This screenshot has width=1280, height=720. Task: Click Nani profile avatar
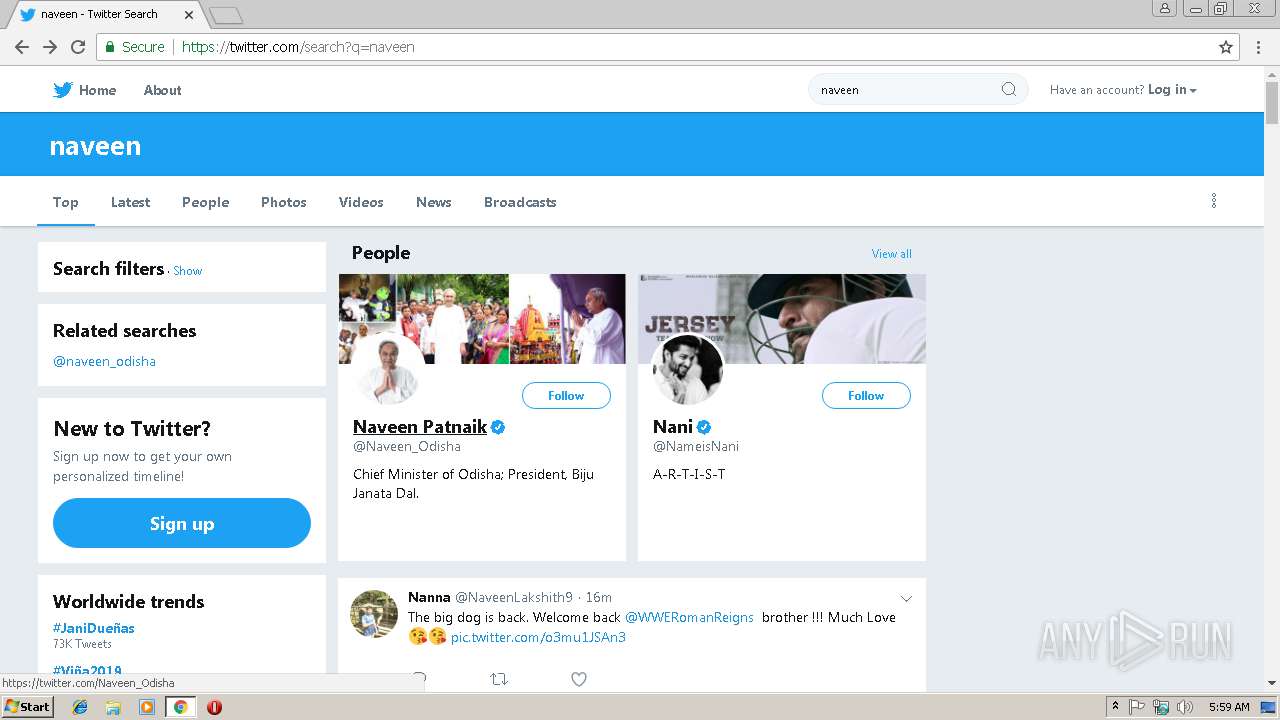click(x=688, y=369)
